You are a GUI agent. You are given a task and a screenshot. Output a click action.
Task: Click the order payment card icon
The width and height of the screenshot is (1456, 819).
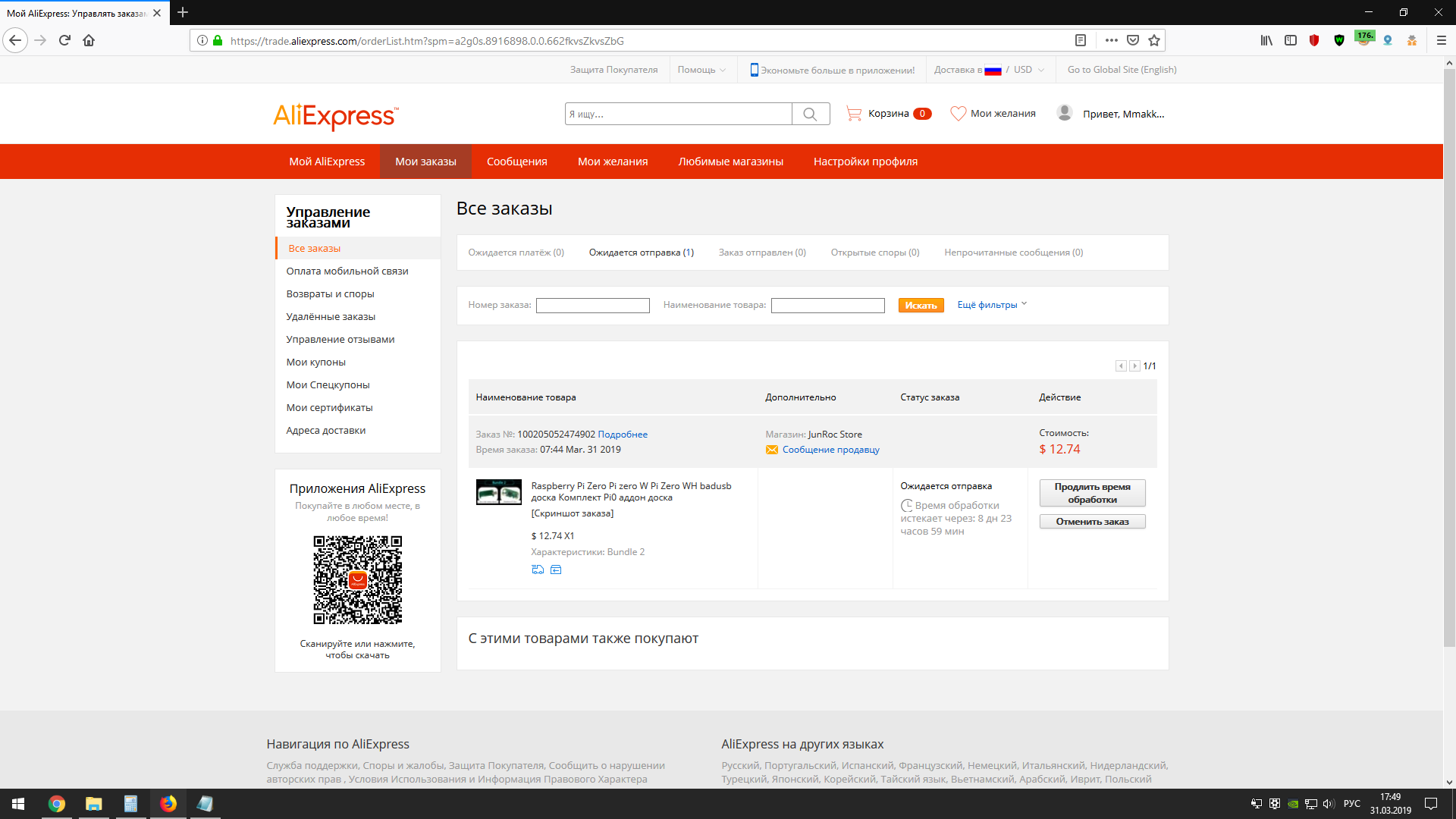[x=556, y=570]
